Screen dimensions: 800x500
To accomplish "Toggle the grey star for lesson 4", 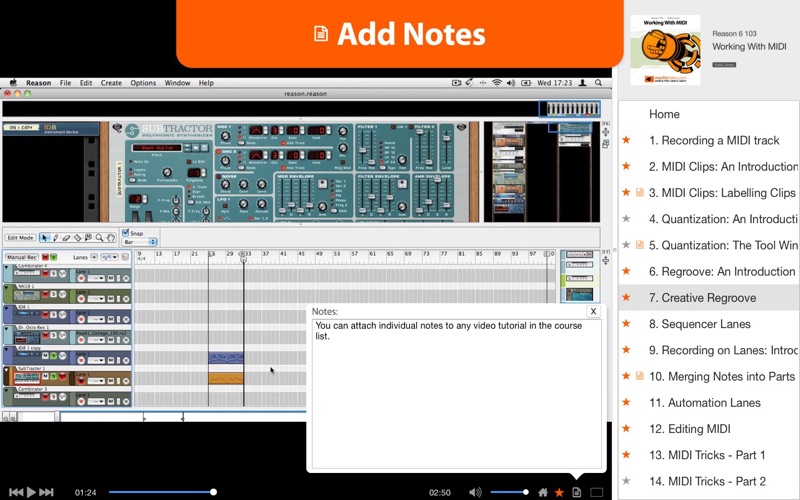I will coord(627,218).
